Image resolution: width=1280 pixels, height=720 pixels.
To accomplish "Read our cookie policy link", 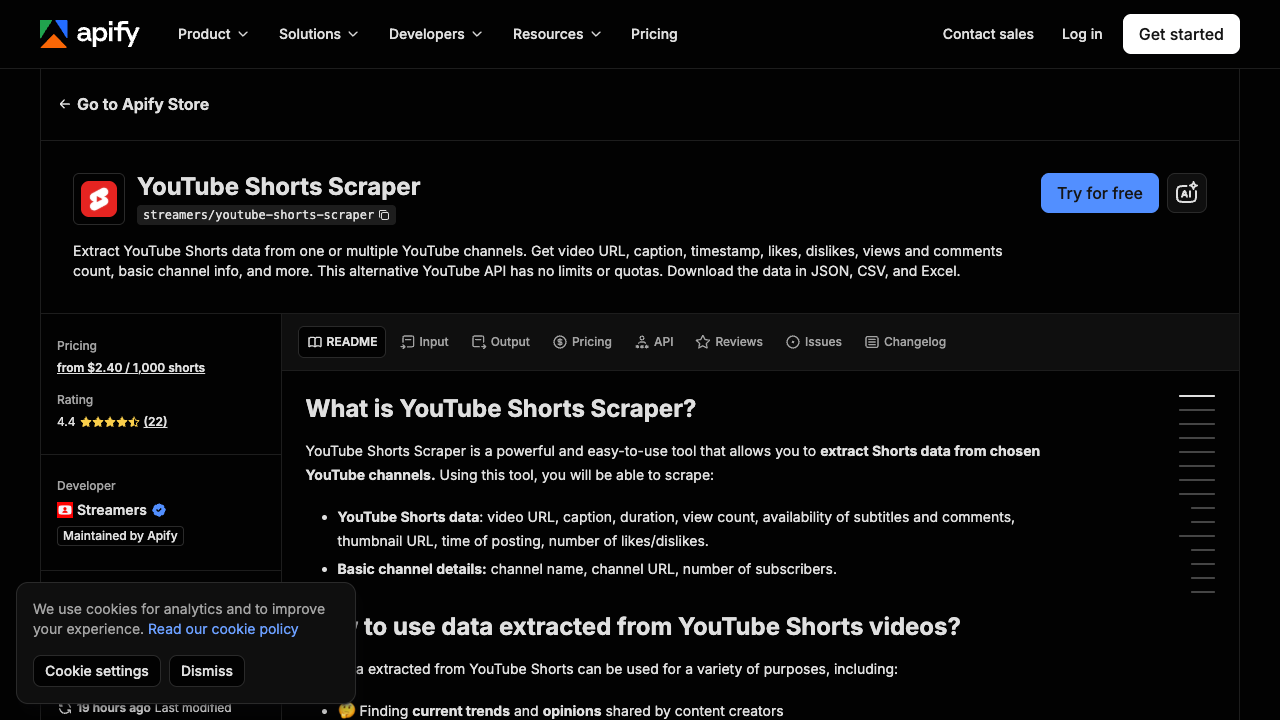I will 223,629.
